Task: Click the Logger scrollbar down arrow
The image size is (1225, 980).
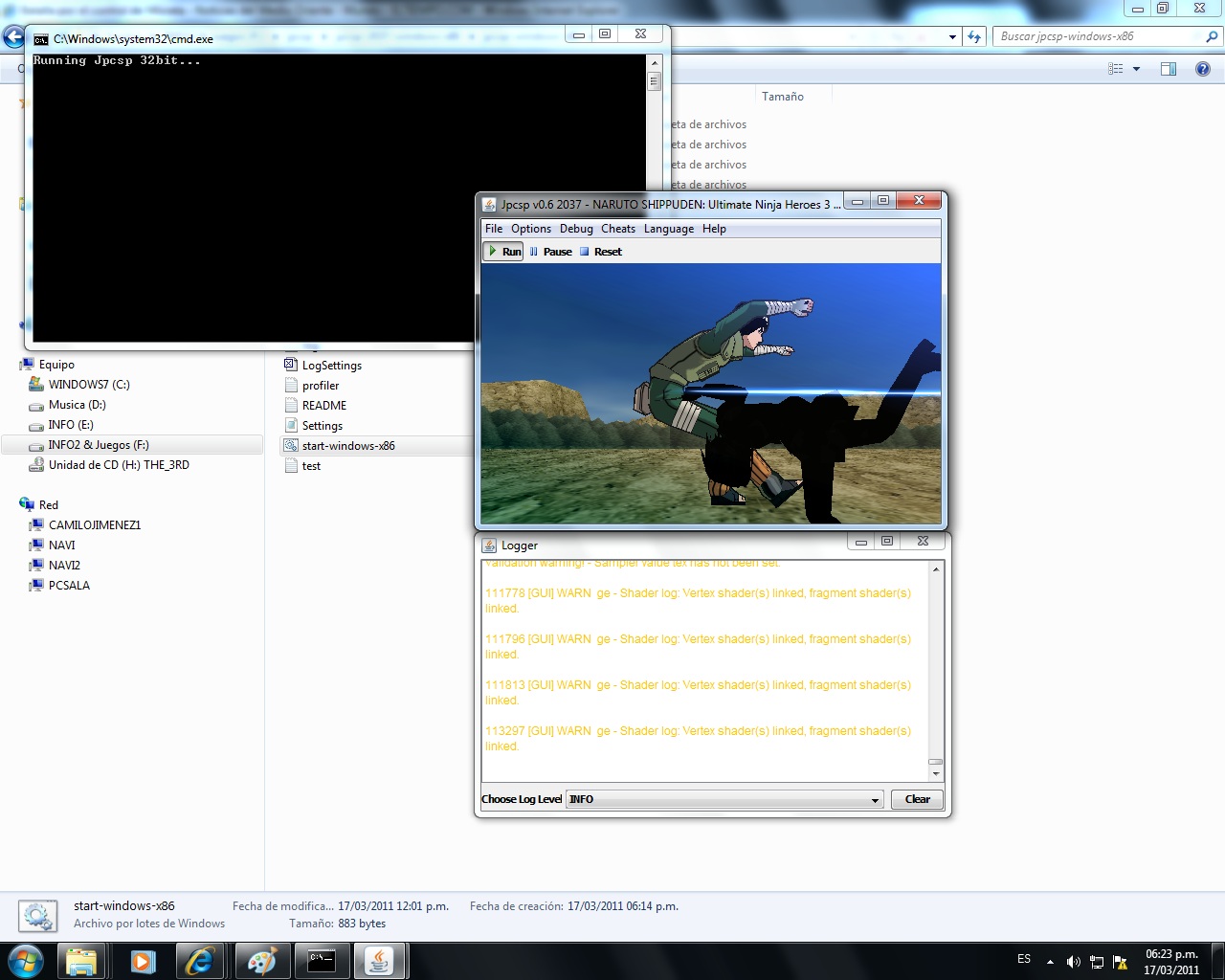Action: coord(936,773)
